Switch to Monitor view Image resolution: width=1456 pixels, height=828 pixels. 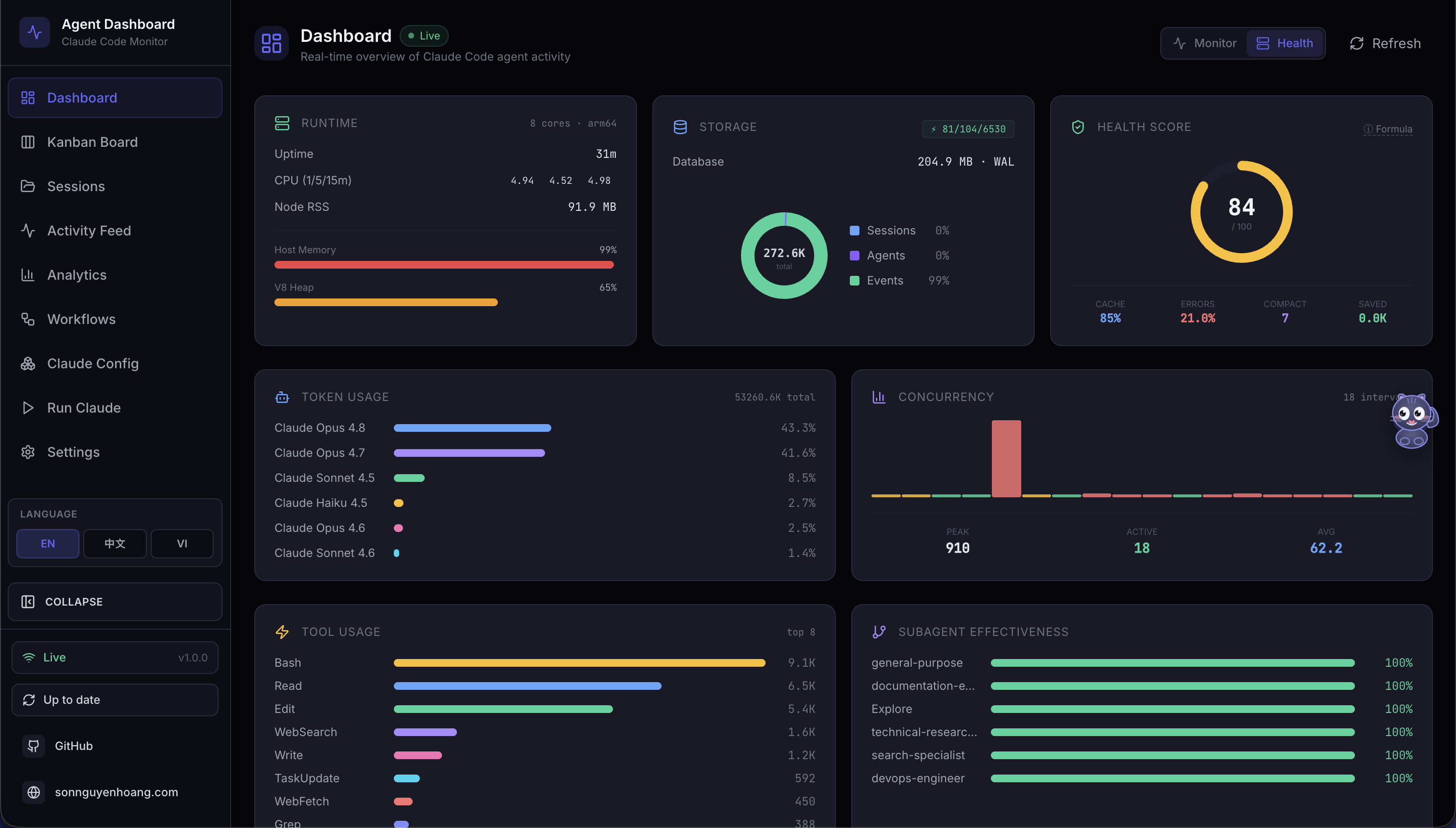1205,43
